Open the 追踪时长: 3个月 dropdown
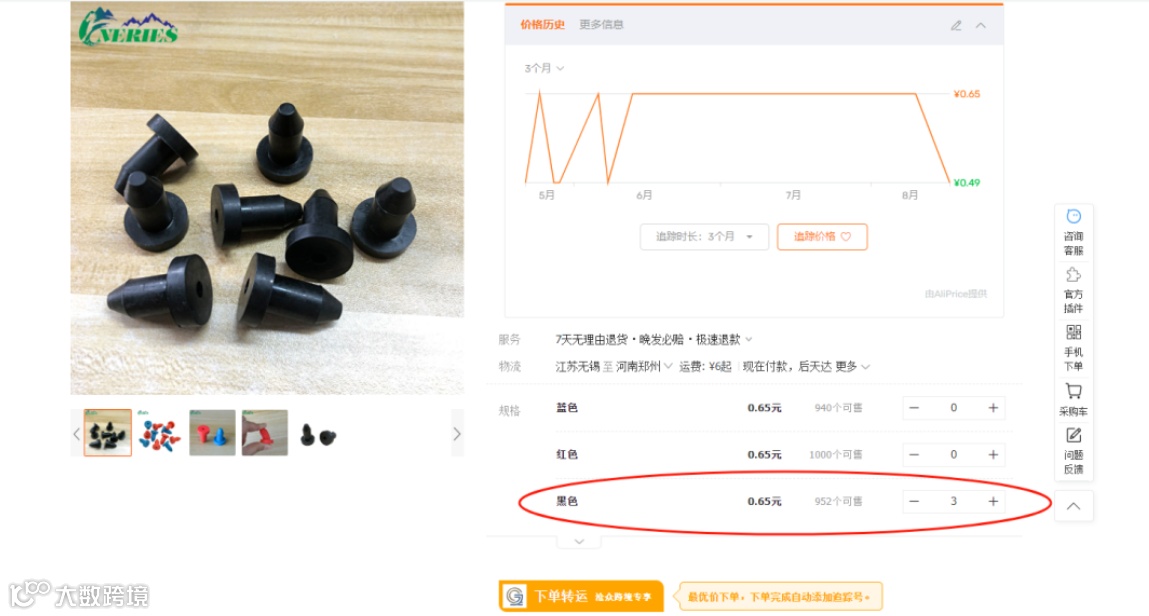Screen dimensions: 1149x616 click(704, 237)
